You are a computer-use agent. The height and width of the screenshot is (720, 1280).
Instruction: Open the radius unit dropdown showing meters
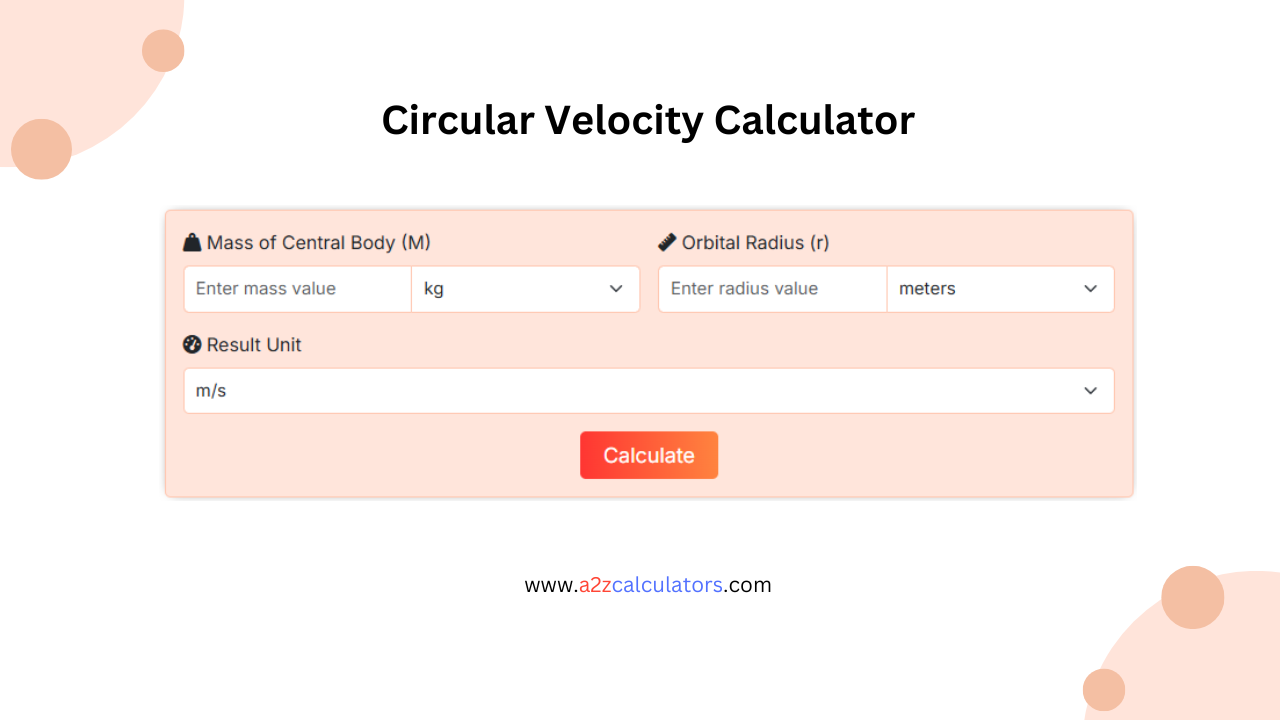1000,289
